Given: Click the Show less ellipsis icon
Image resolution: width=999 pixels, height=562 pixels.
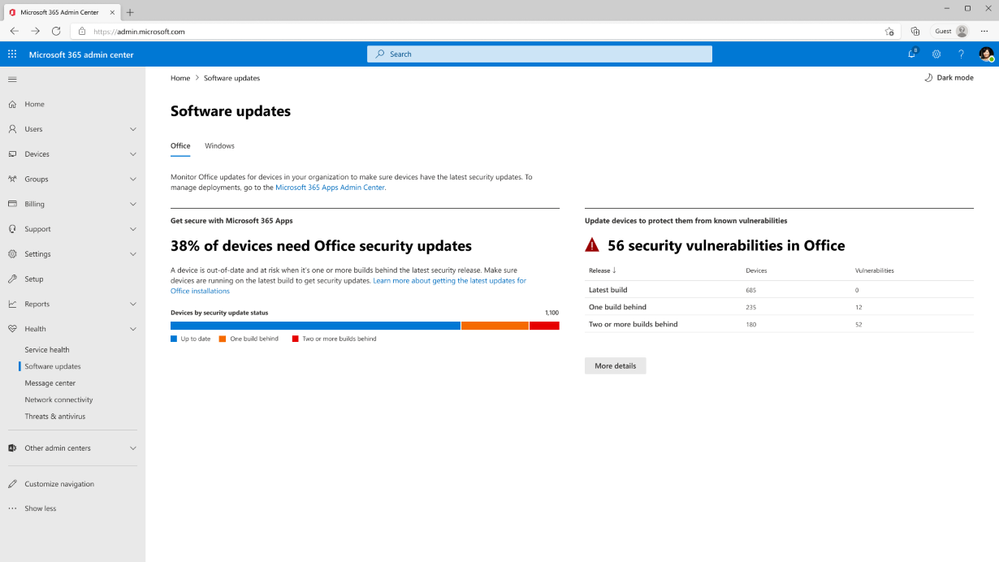Looking at the screenshot, I should pyautogui.click(x=12, y=508).
